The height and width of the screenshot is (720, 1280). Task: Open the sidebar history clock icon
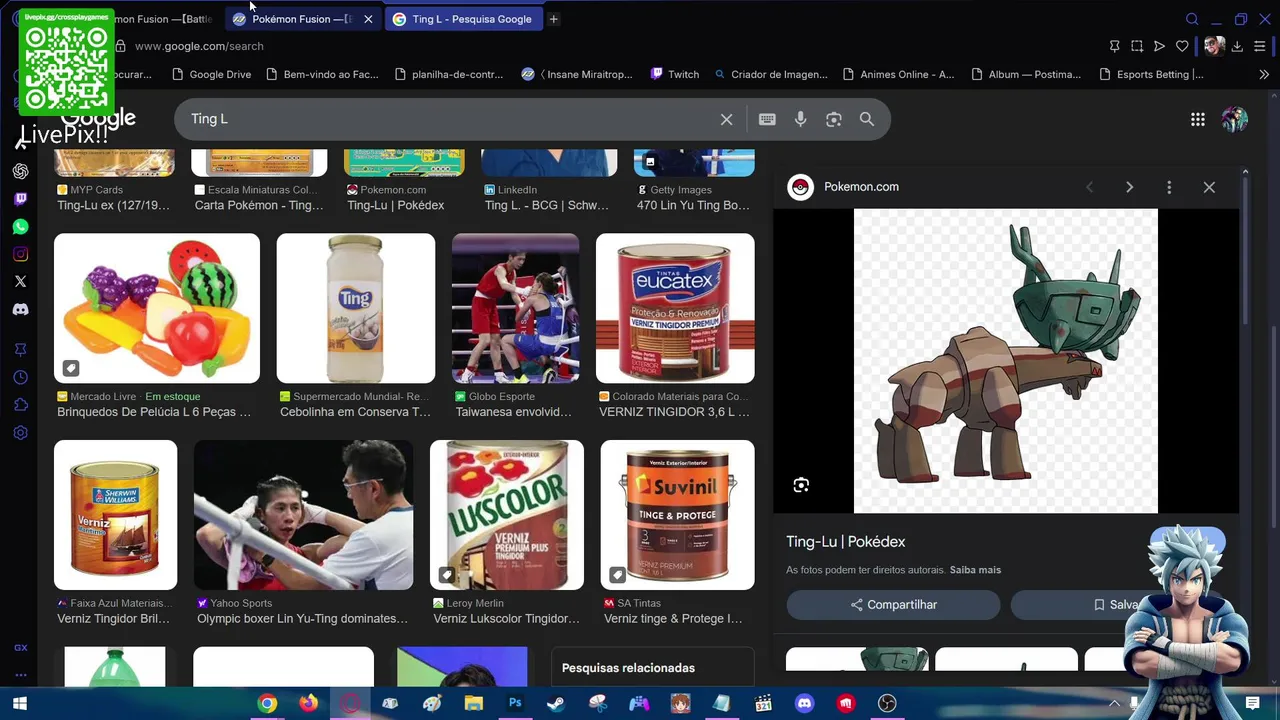coord(20,377)
